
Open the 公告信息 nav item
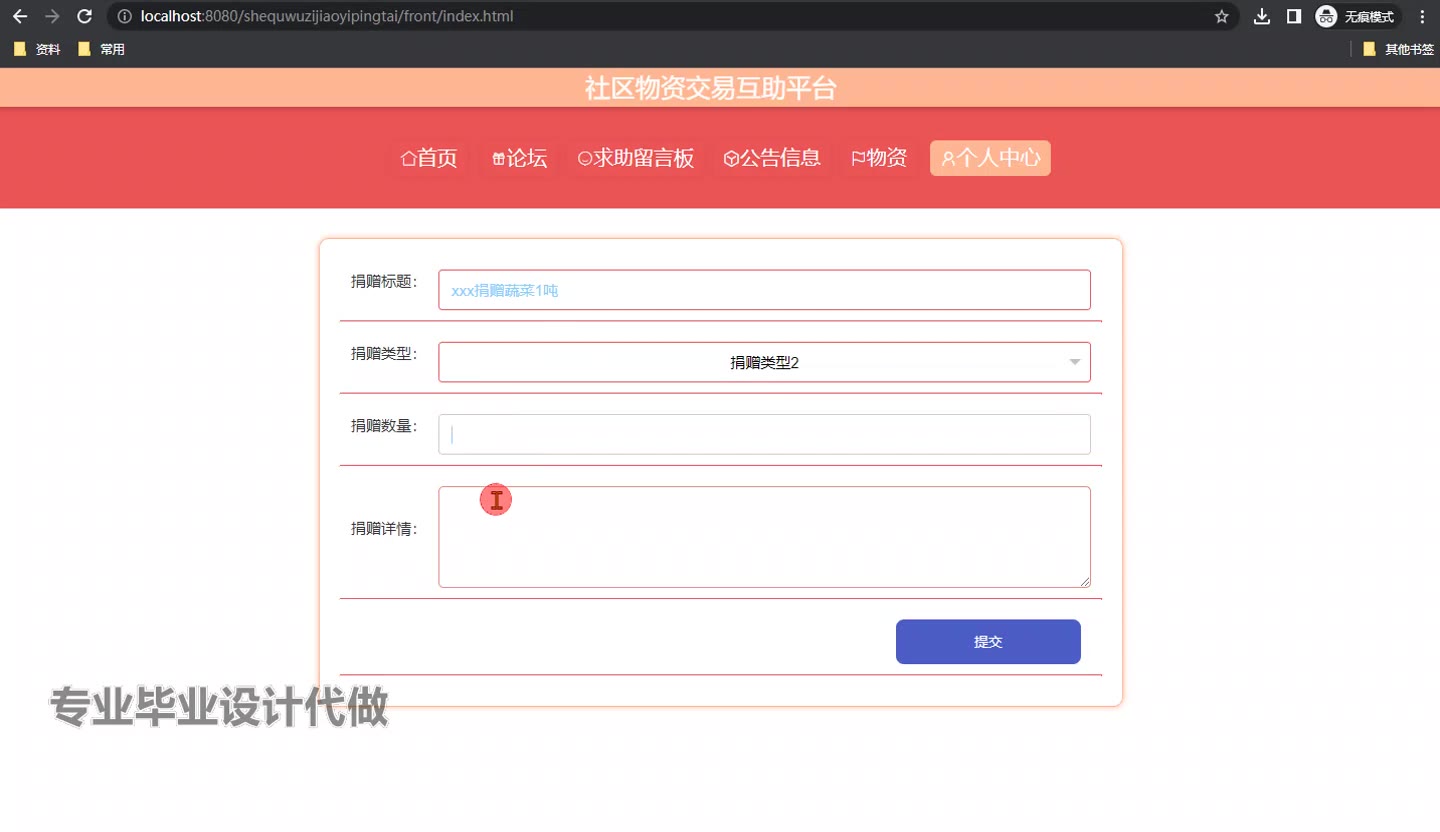click(772, 158)
